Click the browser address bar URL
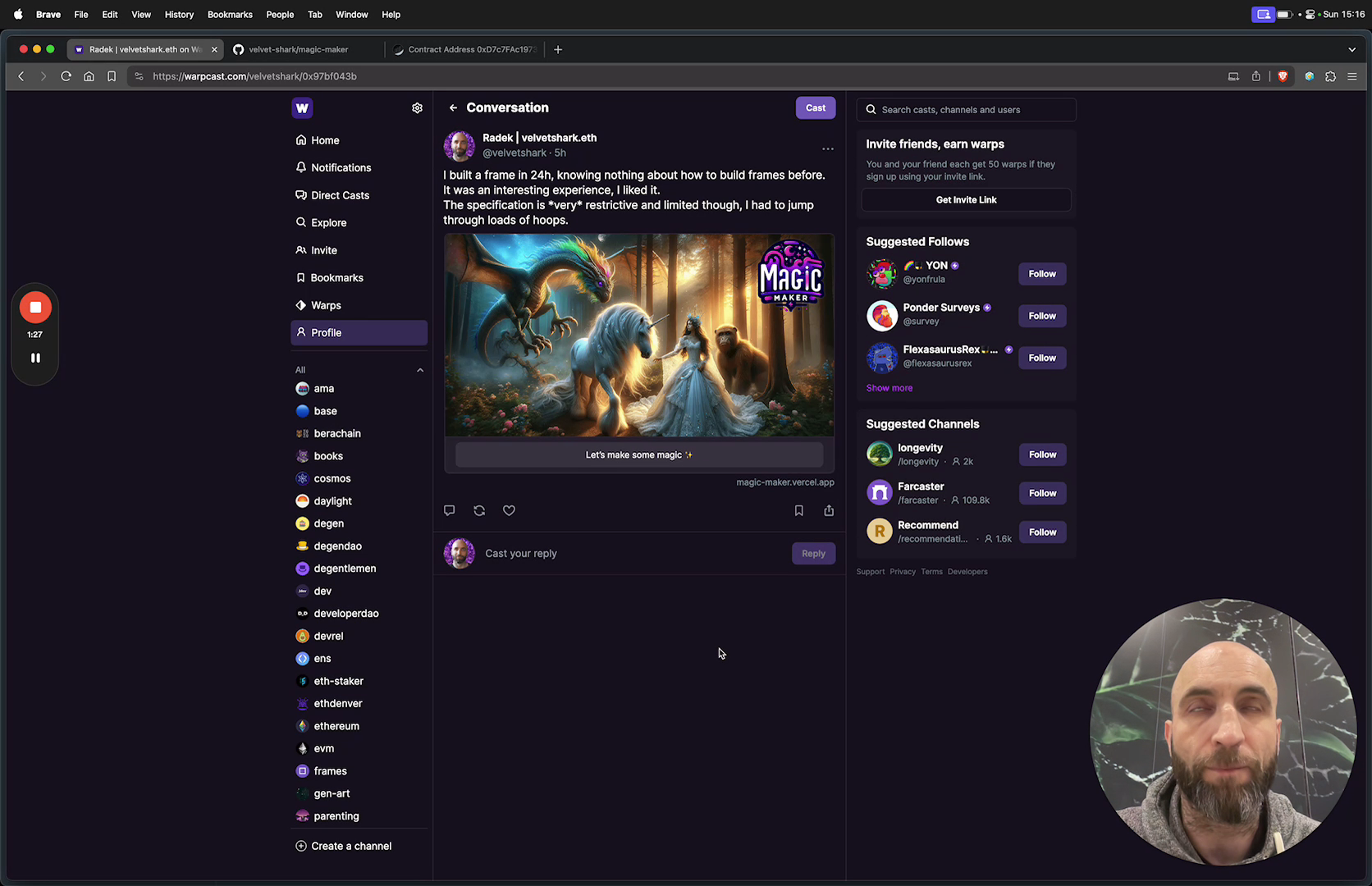1372x886 pixels. [254, 76]
